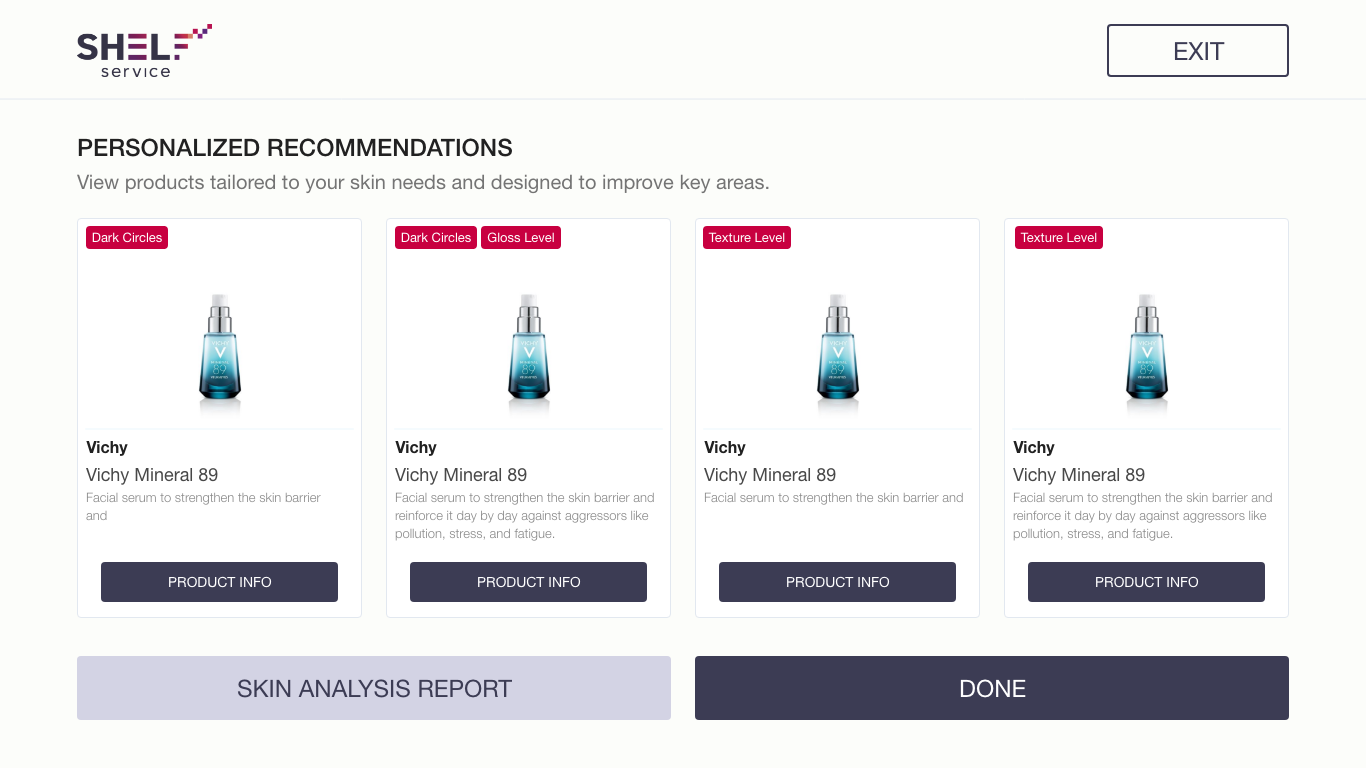Click the Vichy brand name in third card

725,447
